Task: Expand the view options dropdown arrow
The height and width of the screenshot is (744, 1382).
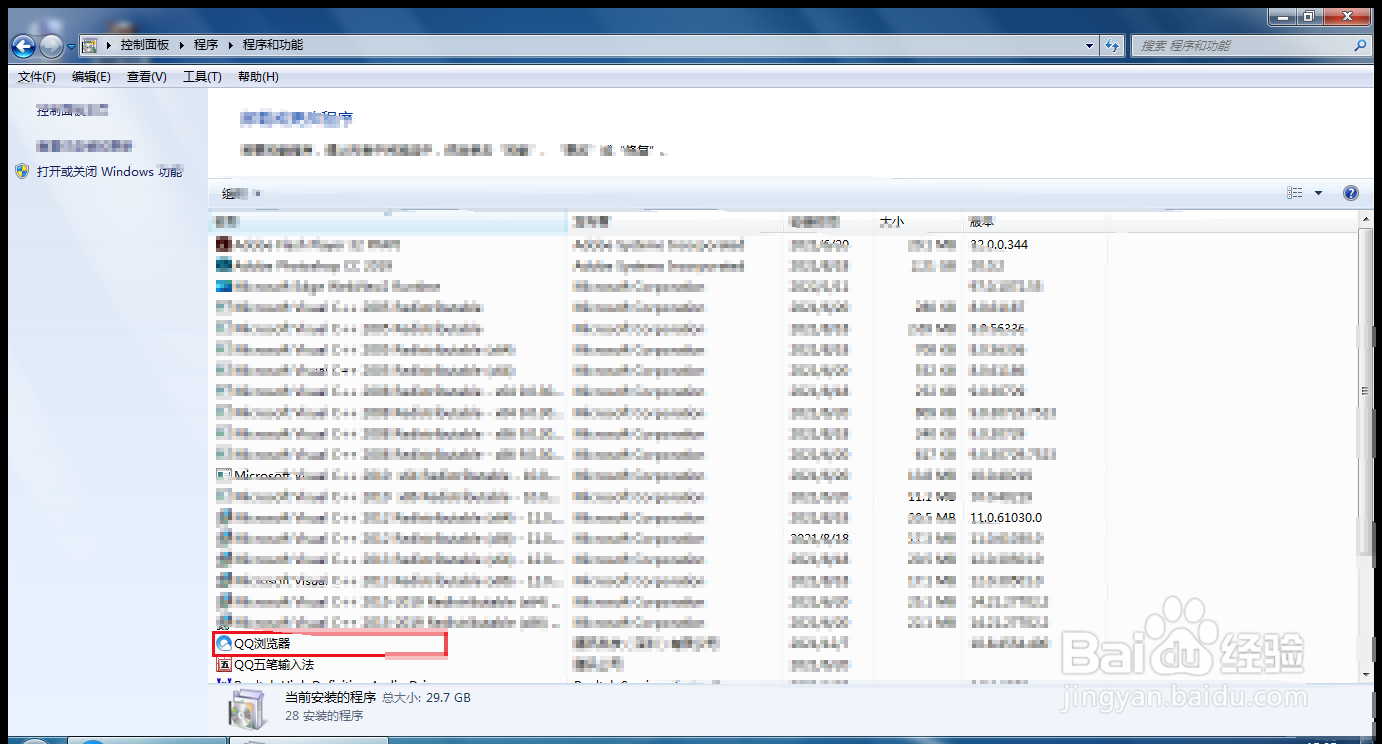Action: coord(1318,193)
